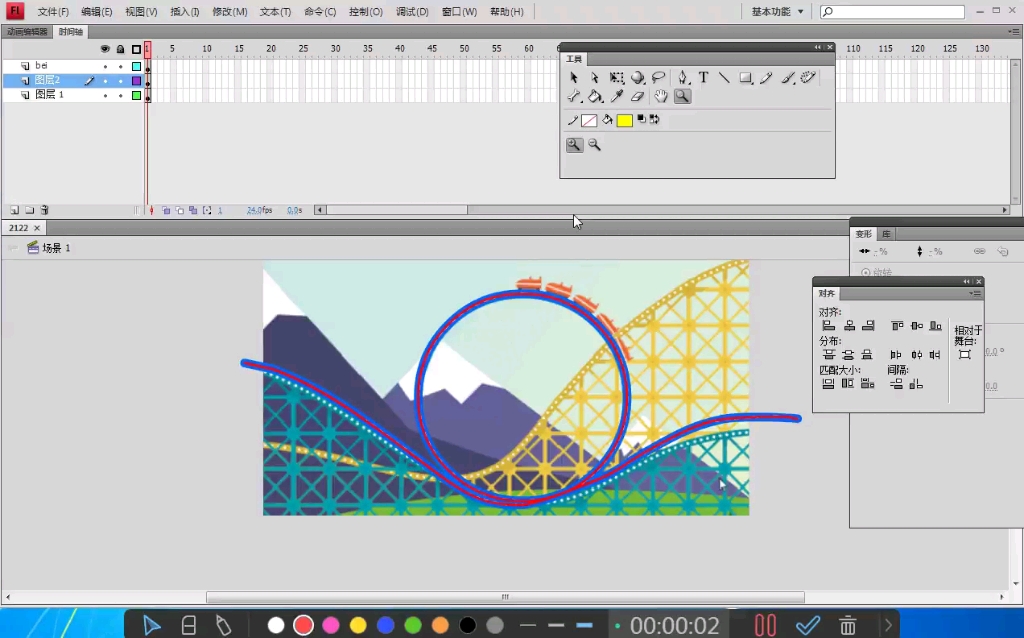This screenshot has width=1024, height=638.
Task: Toggle lock dot for 图层2 layer
Action: (120, 81)
